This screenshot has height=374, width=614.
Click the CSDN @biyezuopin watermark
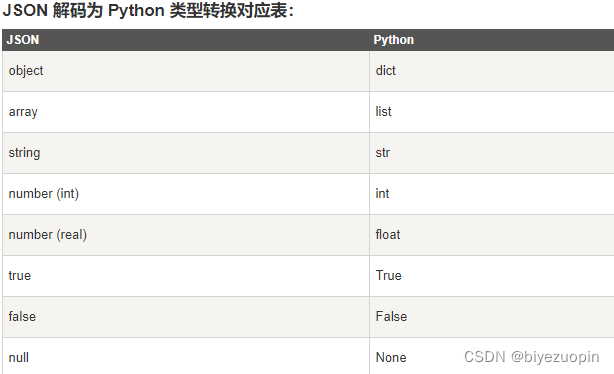531,357
